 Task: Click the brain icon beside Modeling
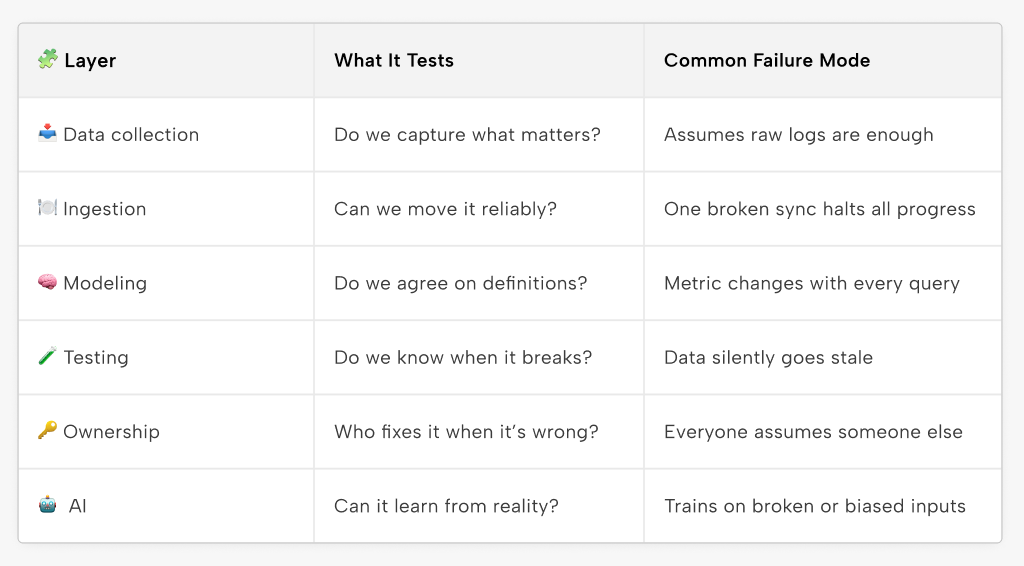[x=47, y=282]
